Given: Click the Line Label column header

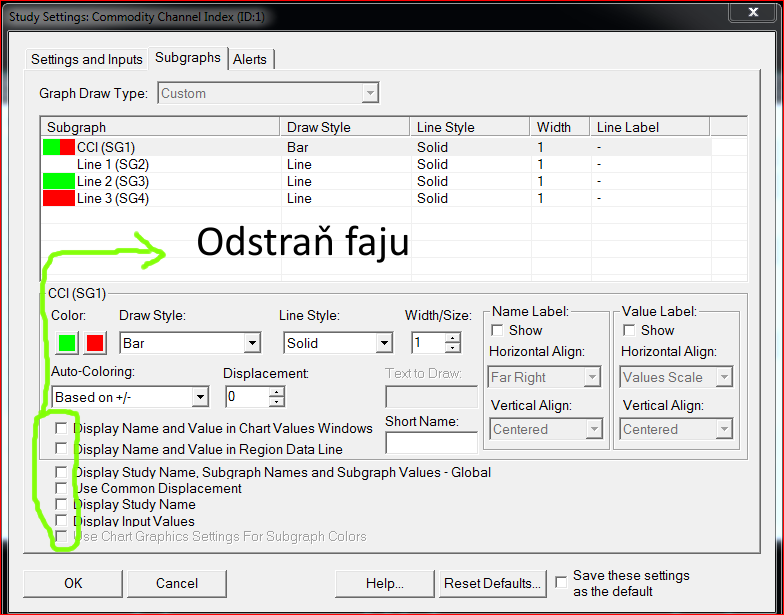Looking at the screenshot, I should pos(650,127).
